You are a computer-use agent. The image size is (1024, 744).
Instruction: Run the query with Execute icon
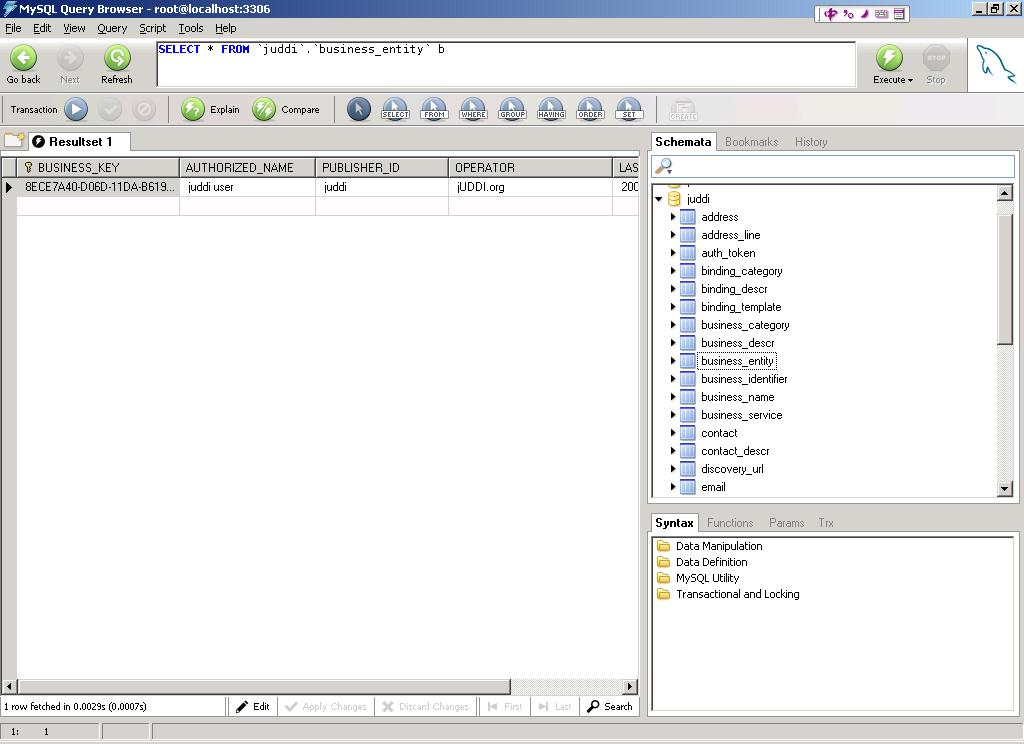coord(889,57)
